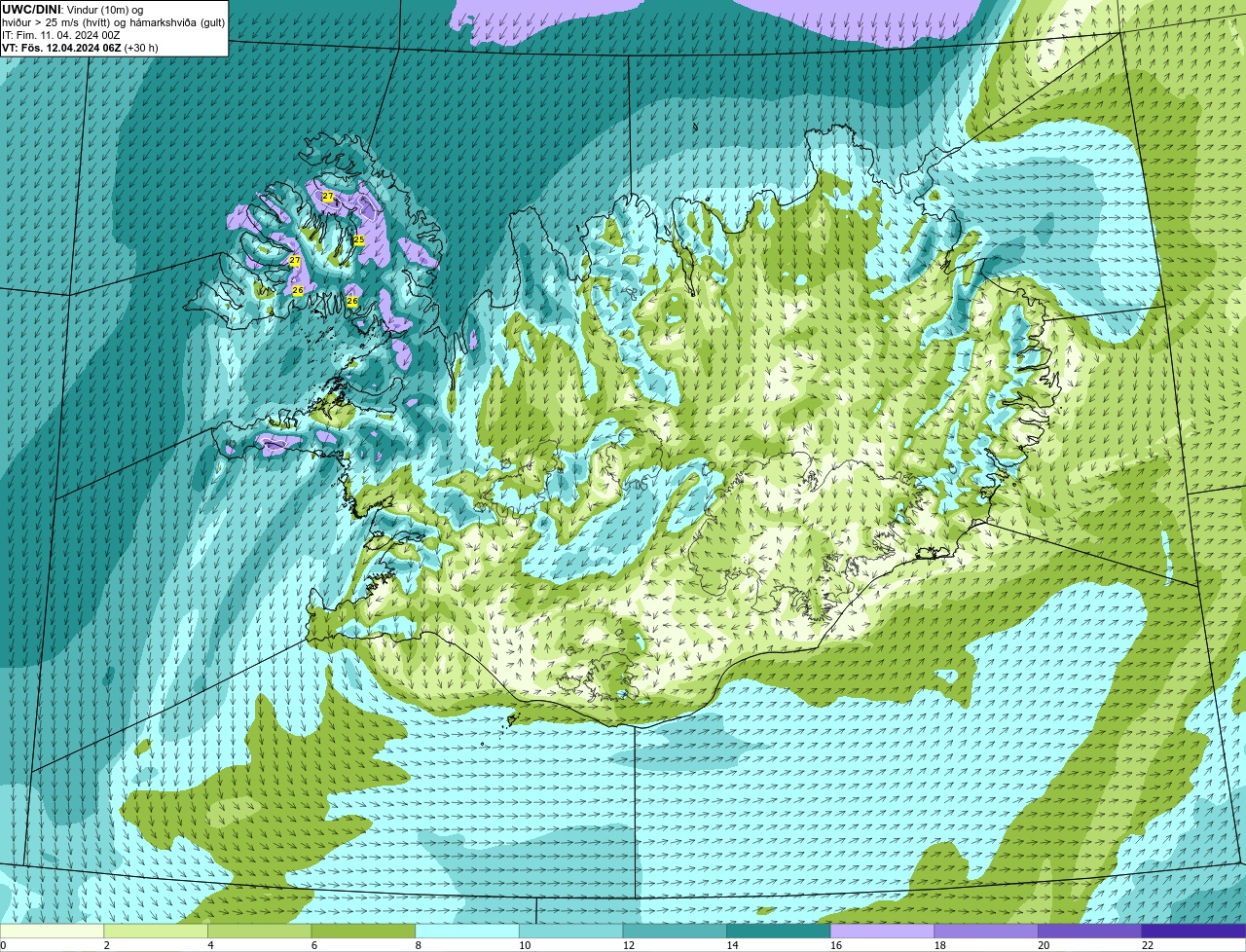
Task: Click the "27" gust label directly above a "26"
Action: (x=294, y=260)
